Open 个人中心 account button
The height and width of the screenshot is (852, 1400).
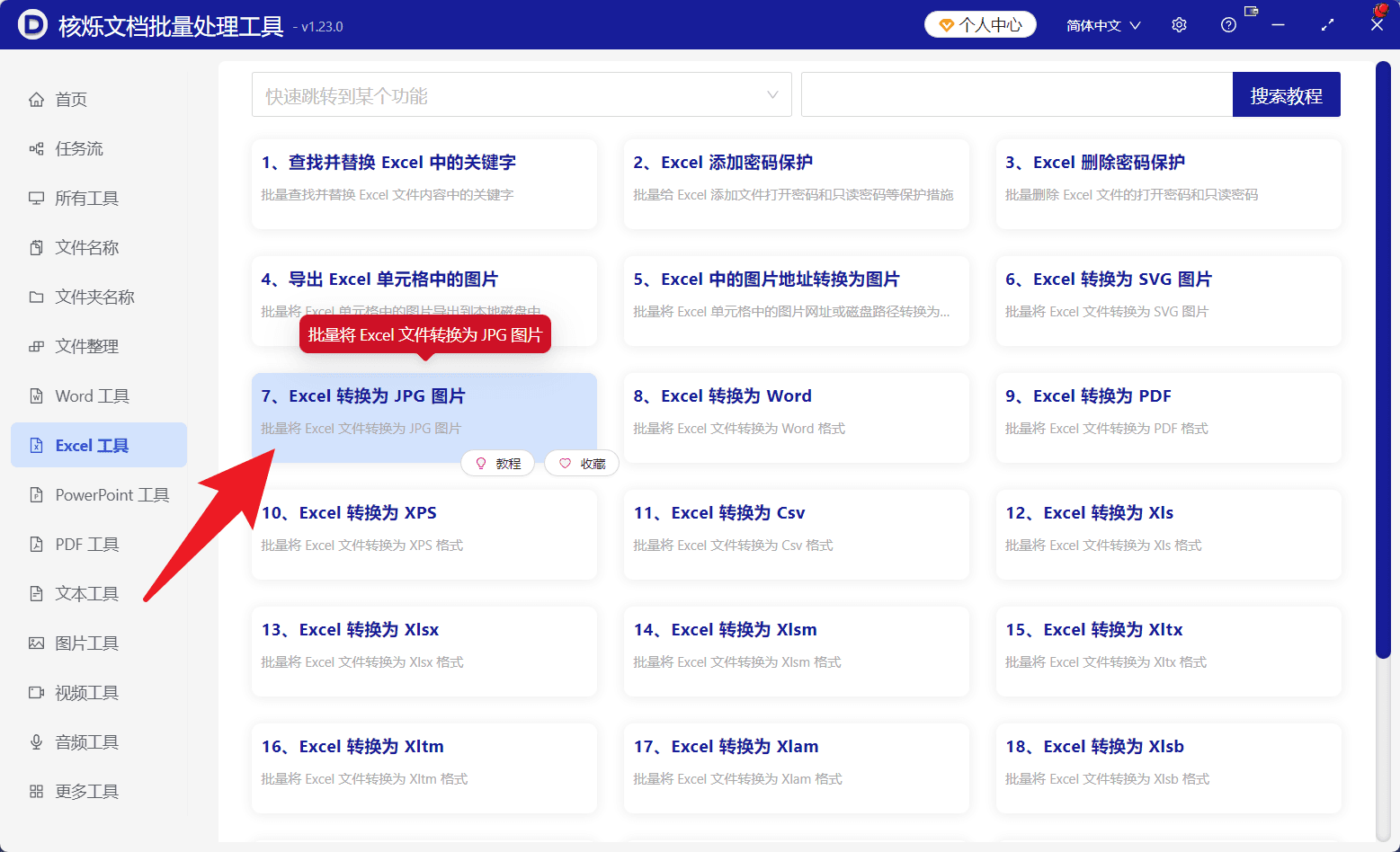click(x=980, y=25)
